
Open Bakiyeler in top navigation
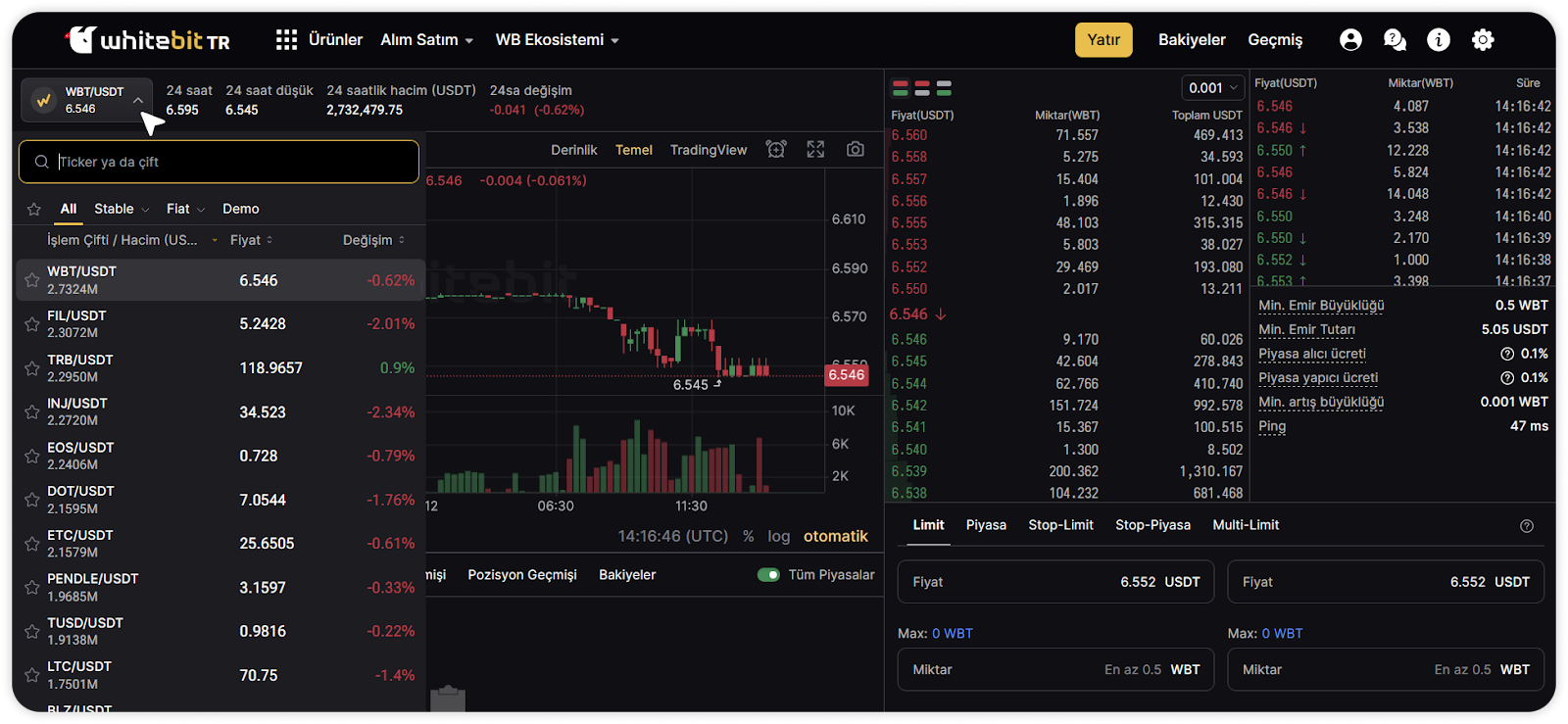pos(1192,40)
